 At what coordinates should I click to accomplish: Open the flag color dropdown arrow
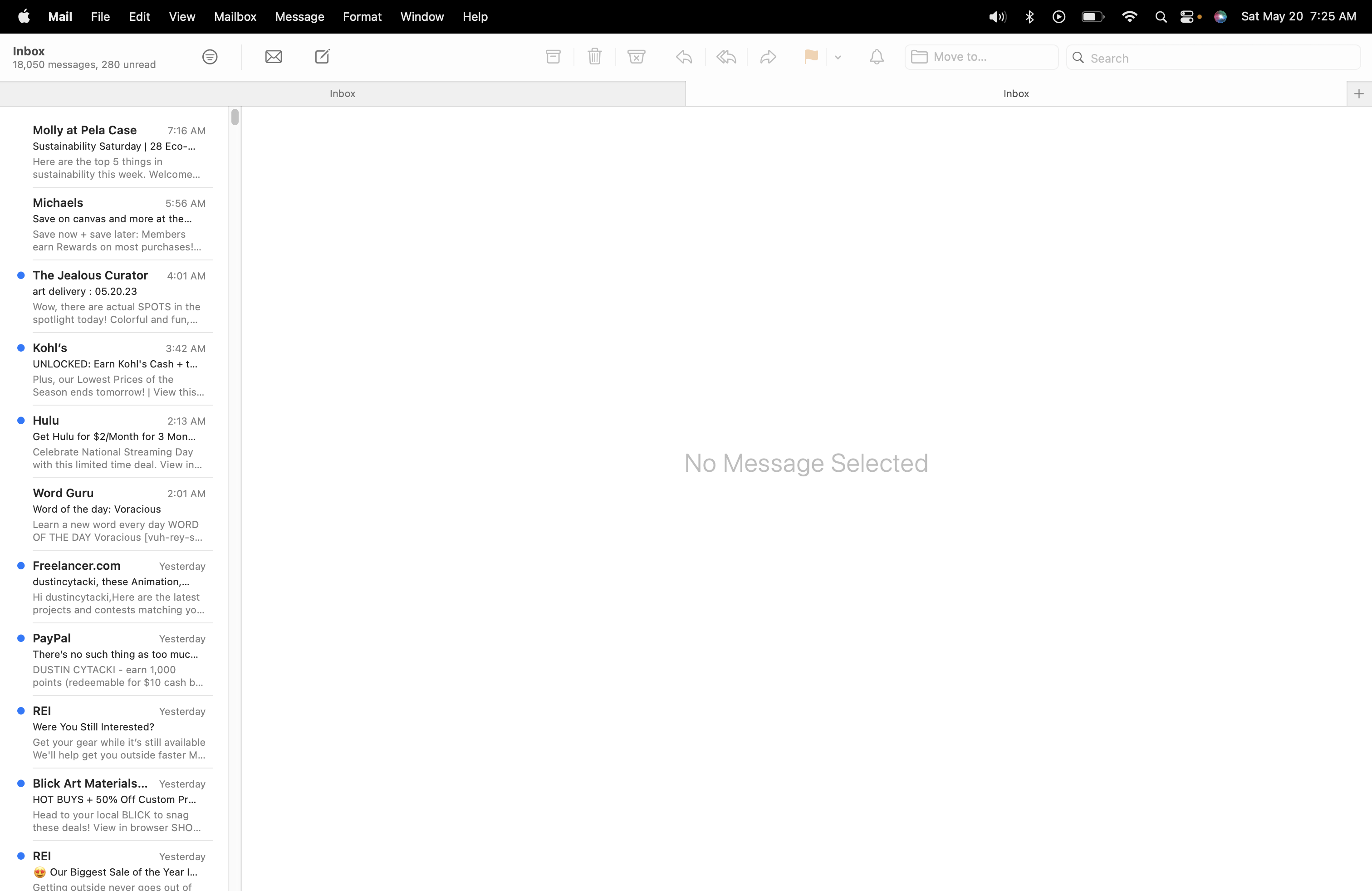point(838,57)
